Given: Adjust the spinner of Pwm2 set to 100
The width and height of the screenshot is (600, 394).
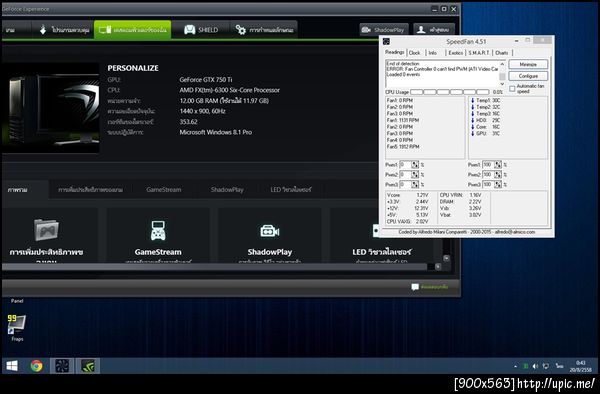Looking at the screenshot, I should (498, 174).
